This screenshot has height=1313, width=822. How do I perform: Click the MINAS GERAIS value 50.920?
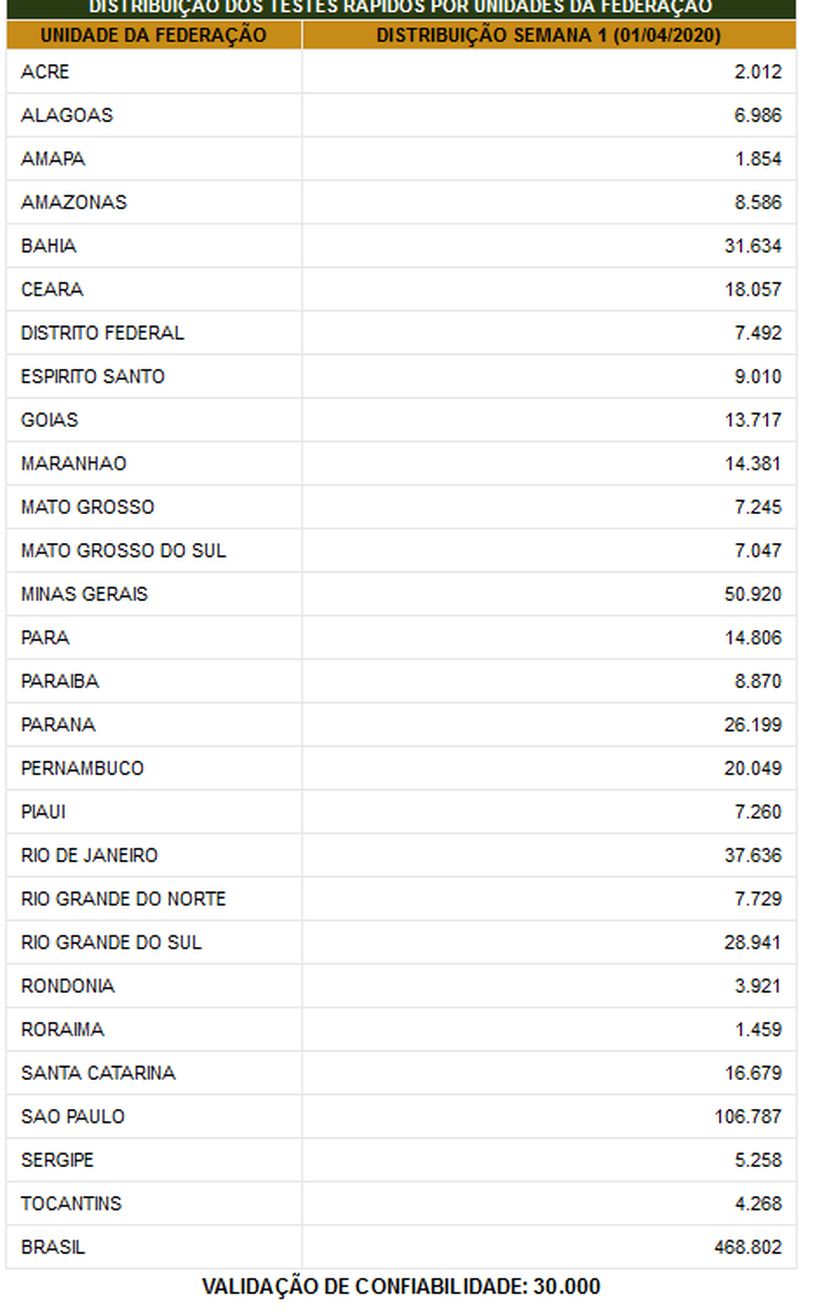(752, 594)
